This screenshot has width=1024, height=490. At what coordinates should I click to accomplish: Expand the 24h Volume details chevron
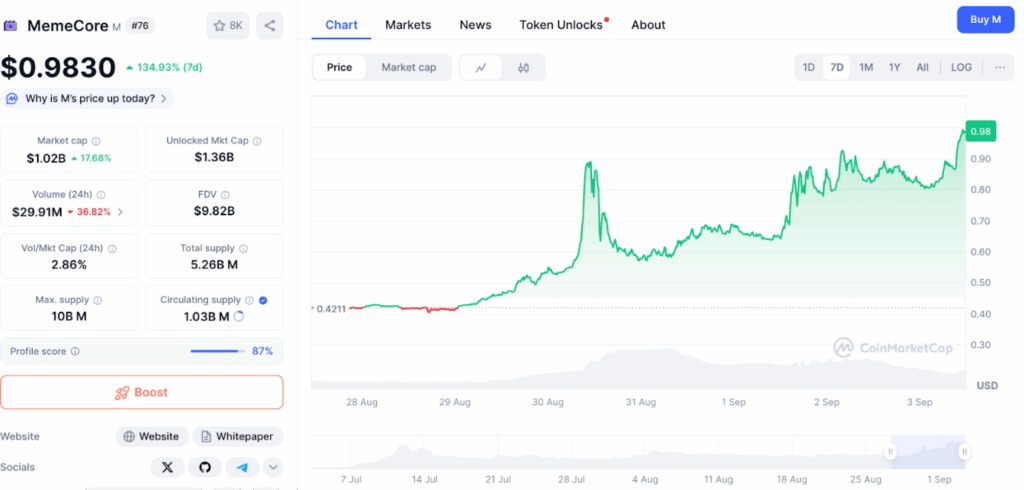coord(121,212)
